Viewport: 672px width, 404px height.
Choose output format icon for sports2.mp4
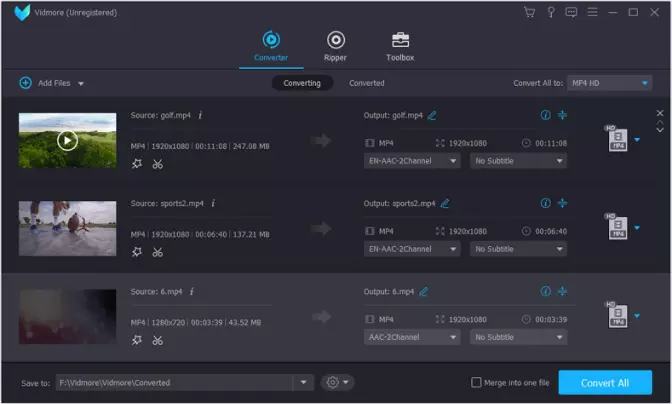(x=617, y=227)
